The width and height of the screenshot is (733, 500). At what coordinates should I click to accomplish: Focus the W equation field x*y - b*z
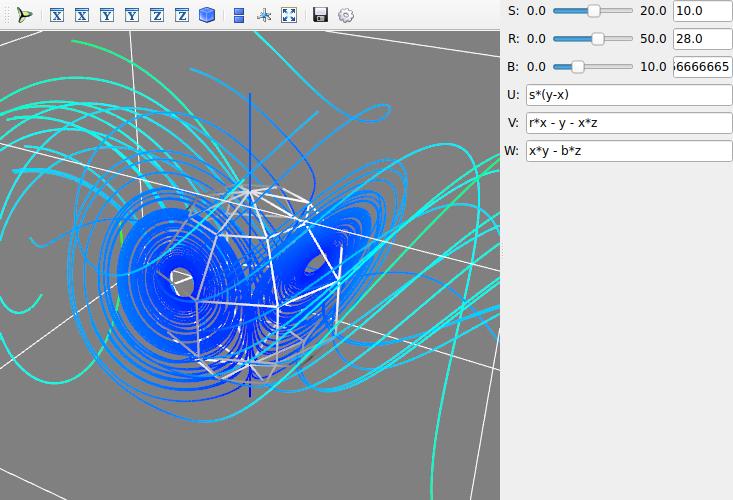(629, 151)
